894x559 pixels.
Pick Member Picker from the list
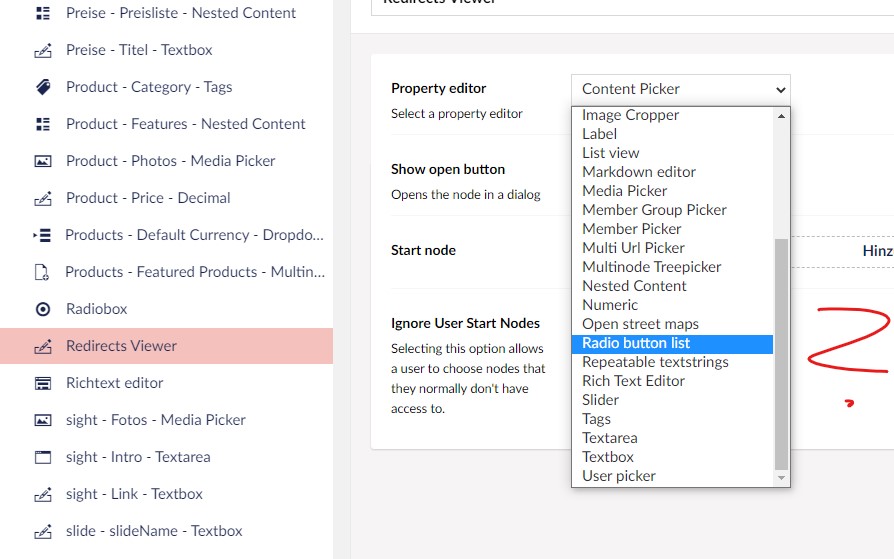672,229
